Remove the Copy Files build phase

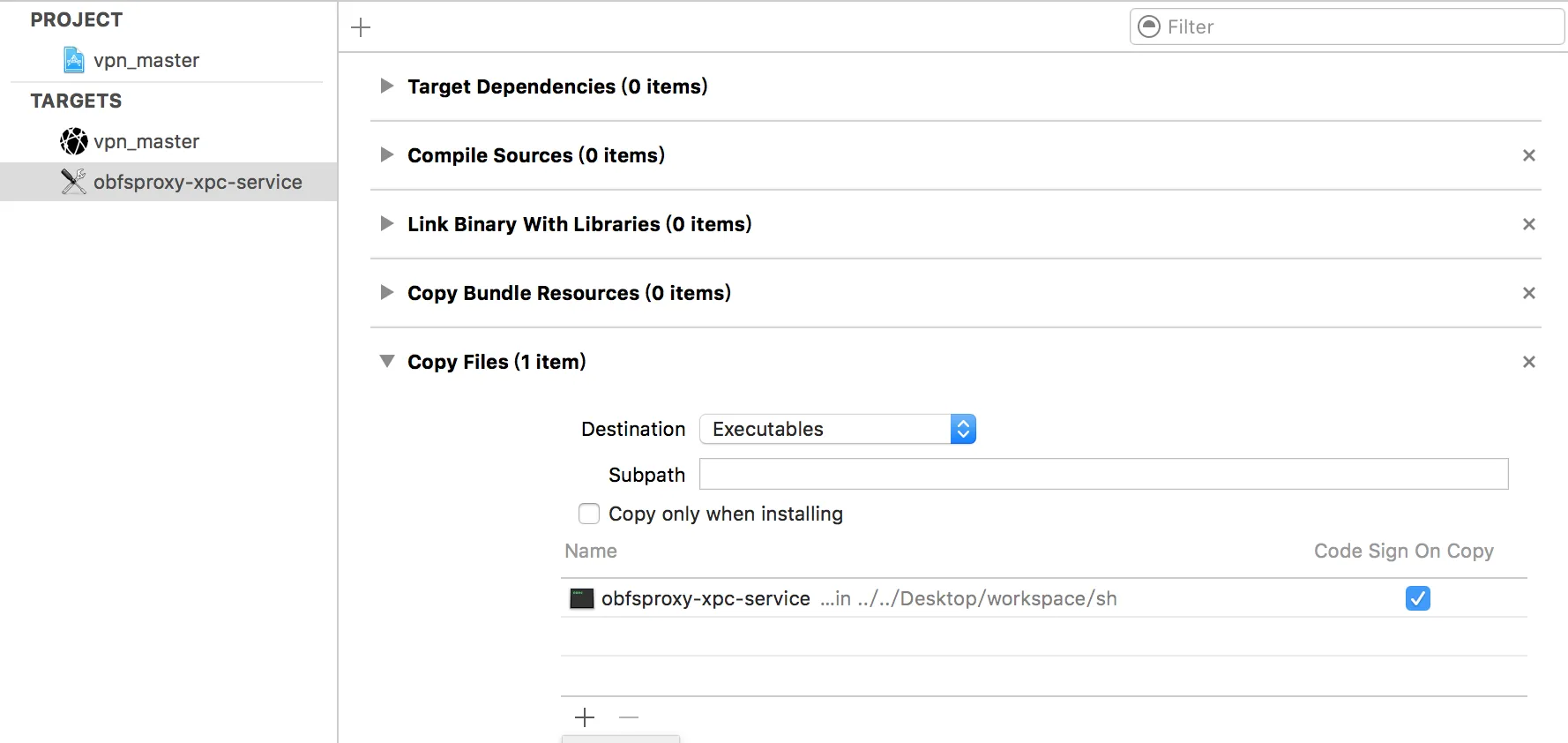(1528, 362)
